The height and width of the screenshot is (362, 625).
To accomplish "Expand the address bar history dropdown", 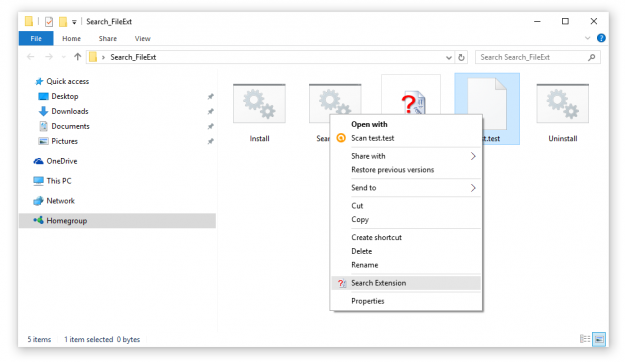I will [449, 57].
